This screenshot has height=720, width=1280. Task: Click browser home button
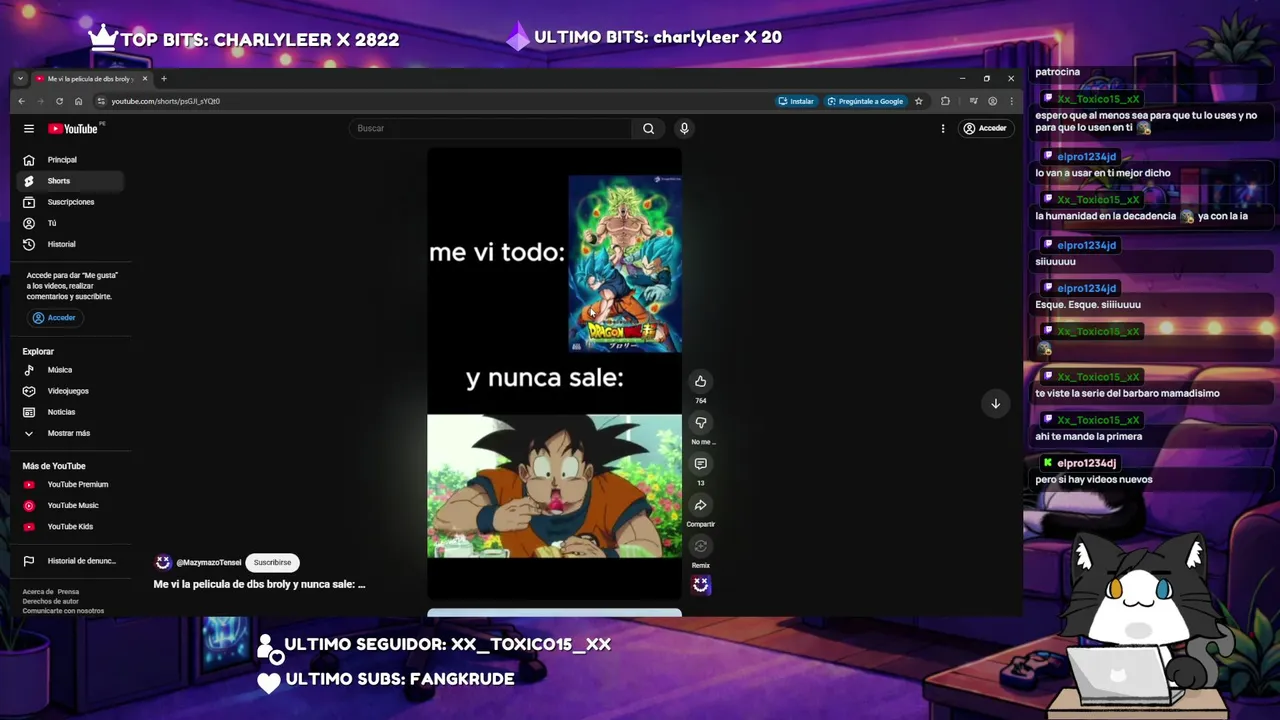(x=78, y=101)
